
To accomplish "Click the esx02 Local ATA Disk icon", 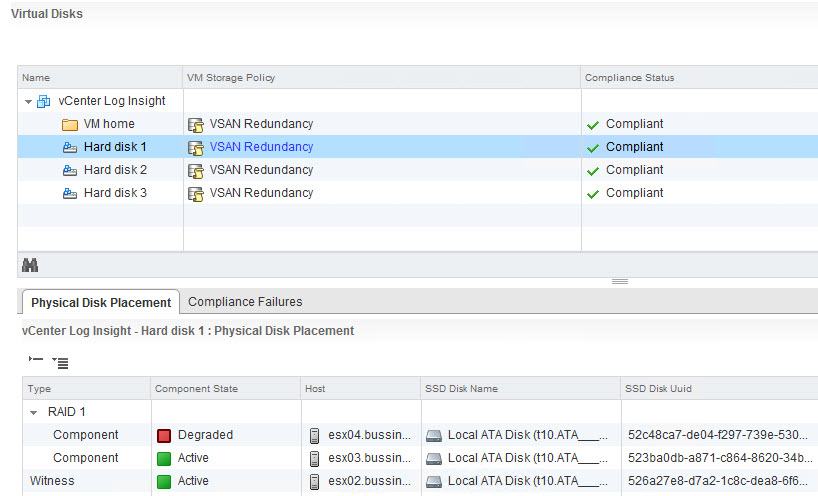I will click(434, 481).
